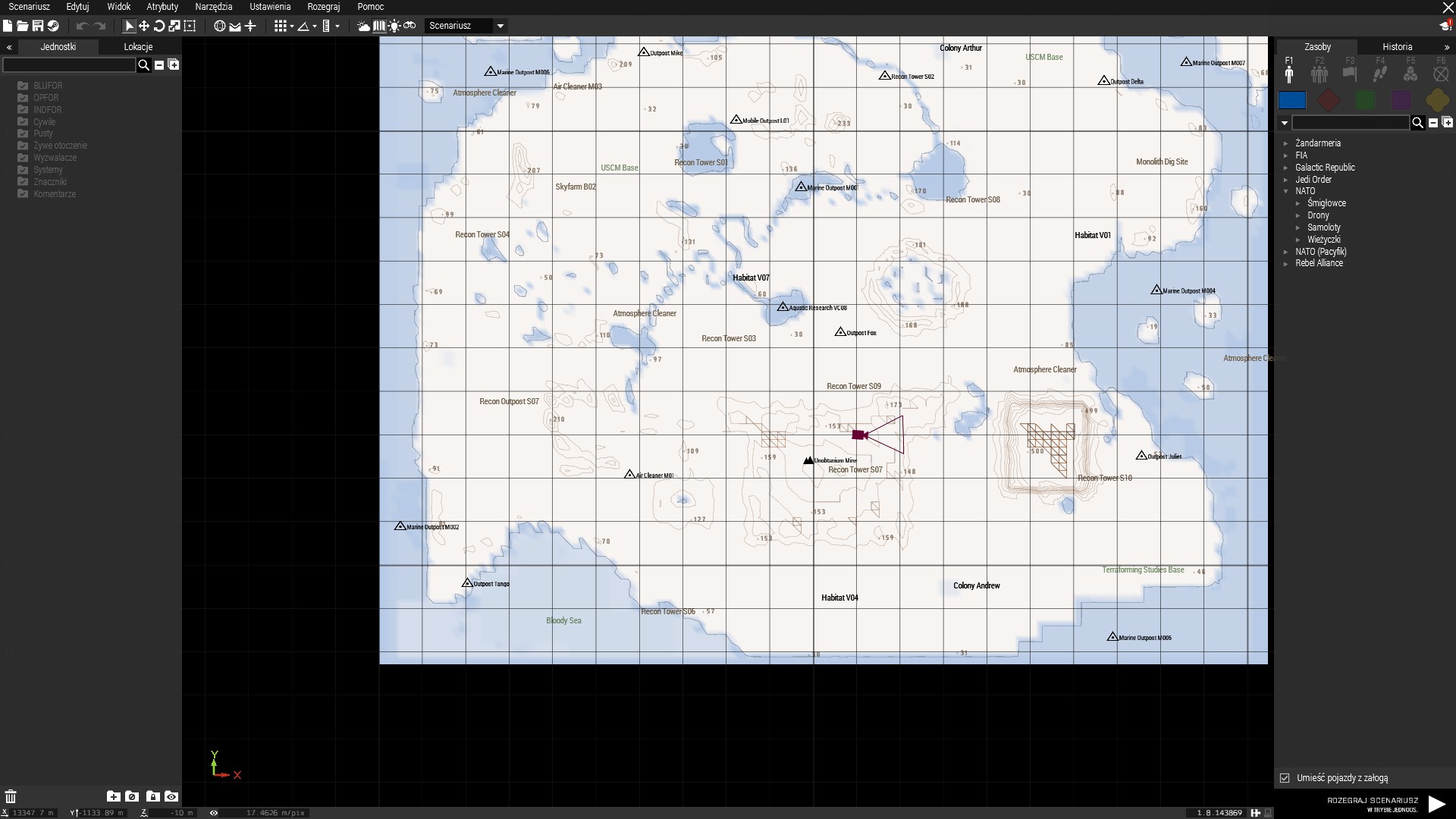Expand the Galactic Republic faction

[1286, 168]
